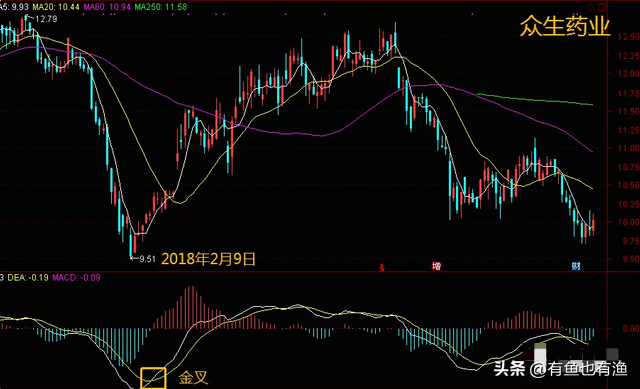Click the 12.79 high price label

point(46,19)
